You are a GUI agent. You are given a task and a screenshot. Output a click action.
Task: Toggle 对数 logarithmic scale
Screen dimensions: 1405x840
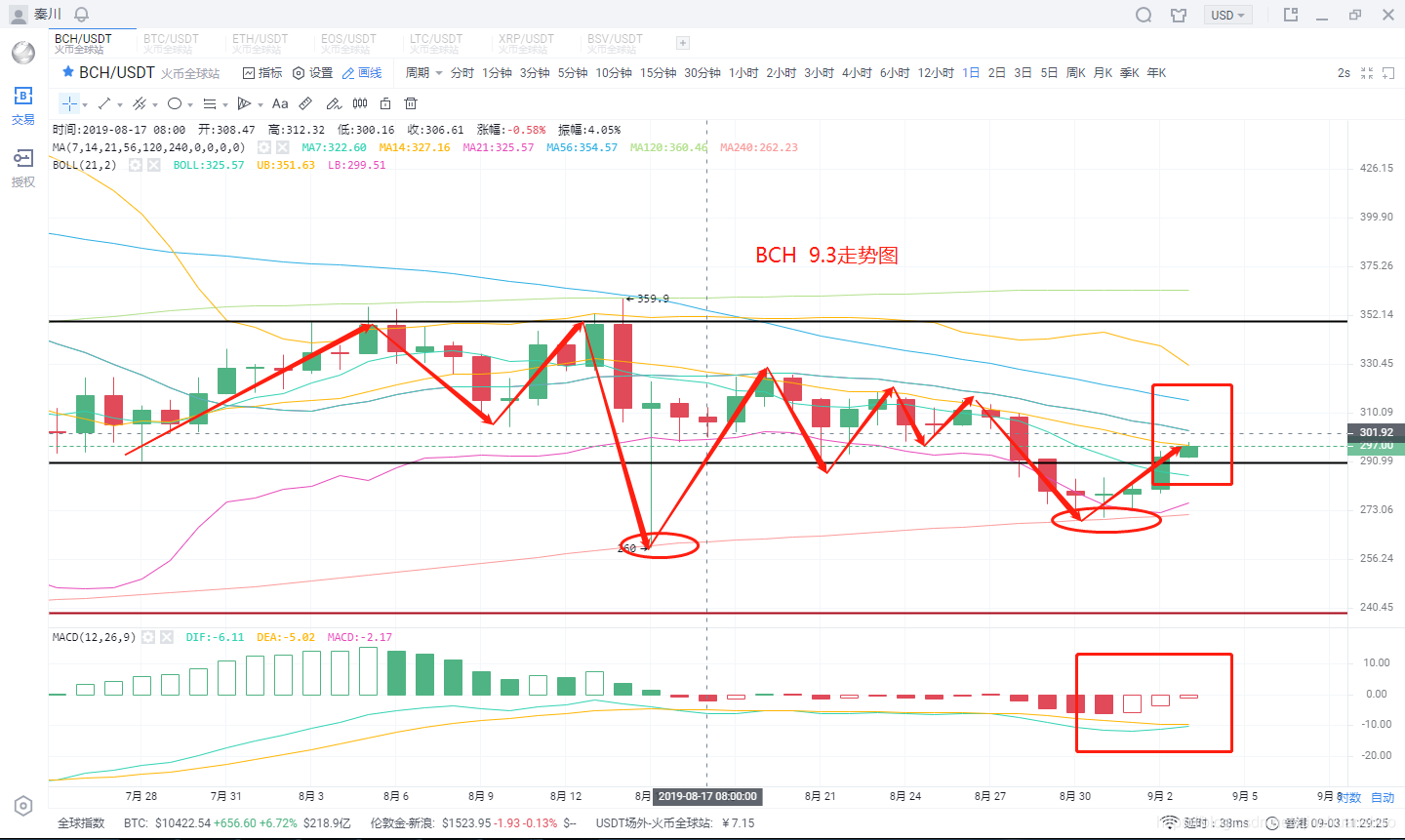click(1349, 797)
